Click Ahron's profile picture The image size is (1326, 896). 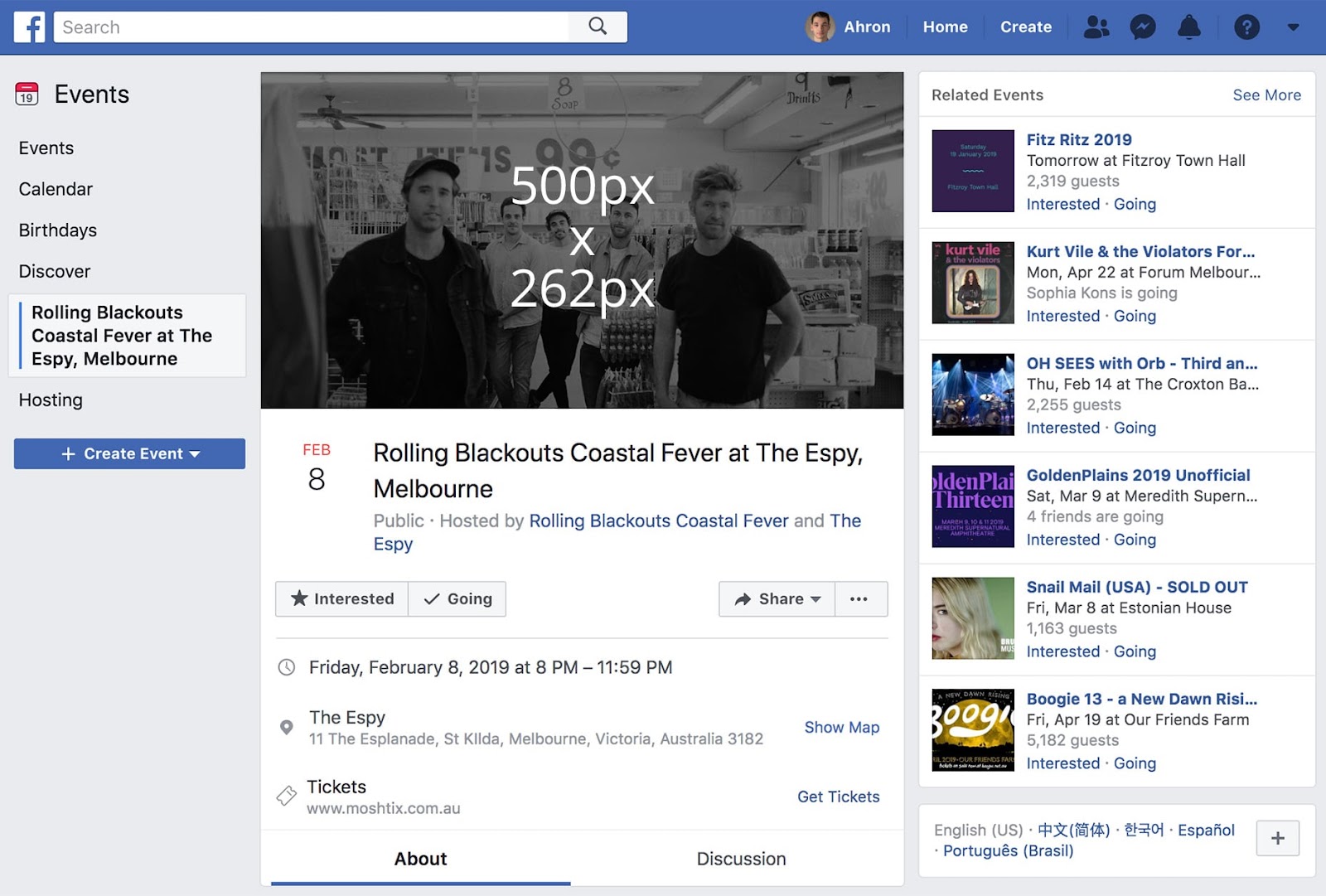coord(820,27)
